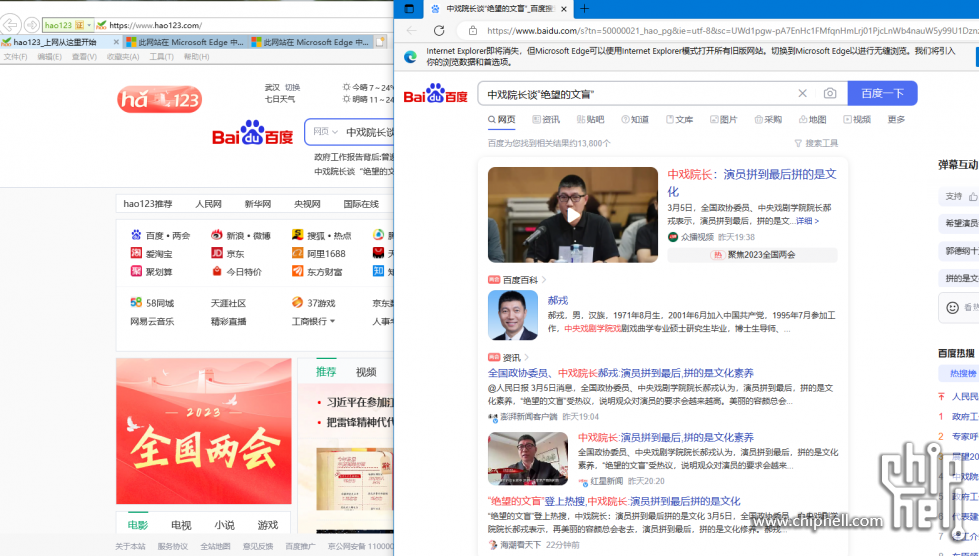
Task: Click the IE forward arrow button
Action: point(31,25)
